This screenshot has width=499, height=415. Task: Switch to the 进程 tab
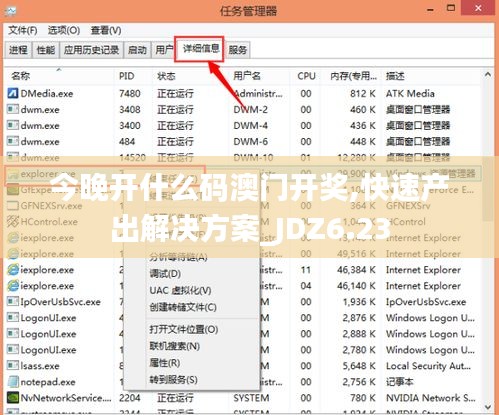[18, 50]
